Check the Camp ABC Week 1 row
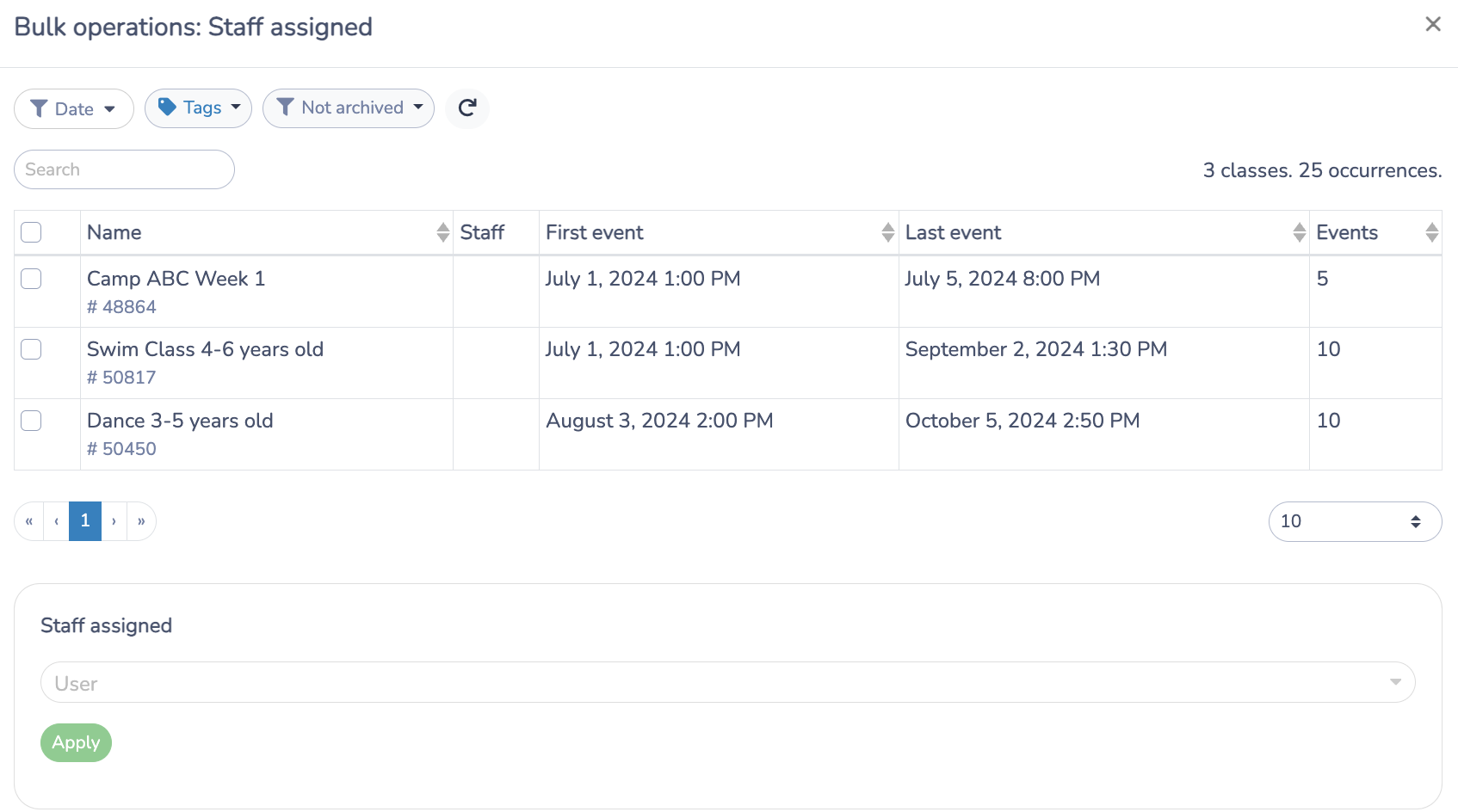The height and width of the screenshot is (812, 1458). click(x=31, y=279)
